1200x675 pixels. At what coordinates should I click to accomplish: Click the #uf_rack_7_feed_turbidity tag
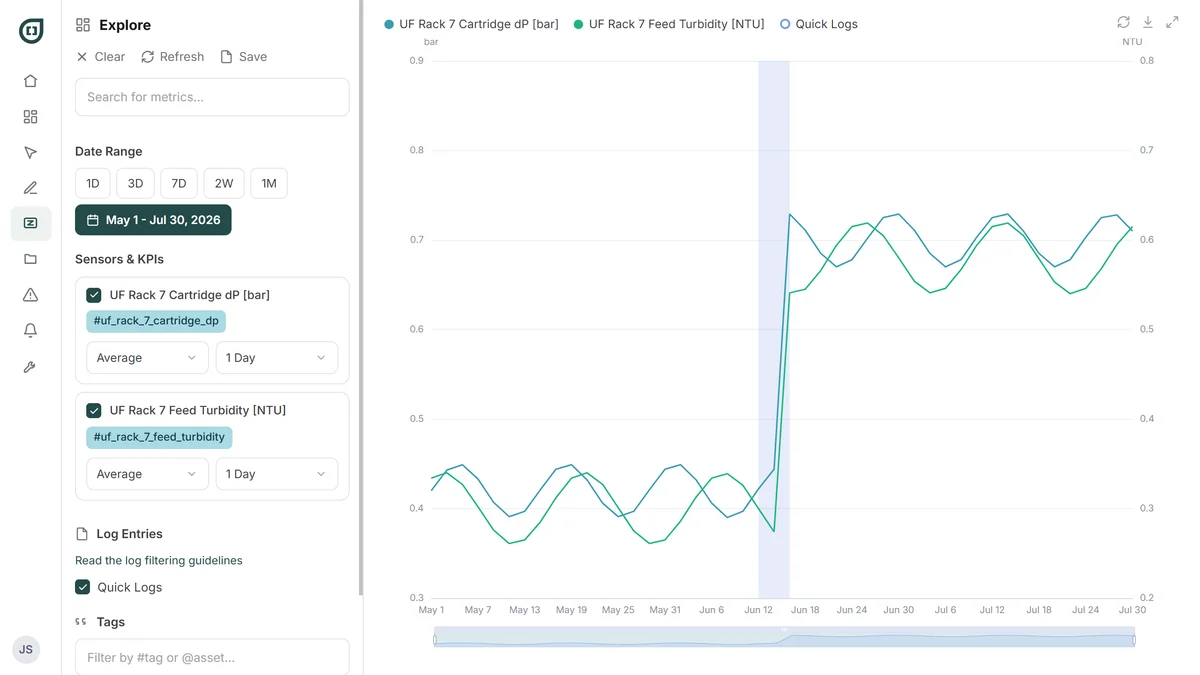(x=159, y=437)
